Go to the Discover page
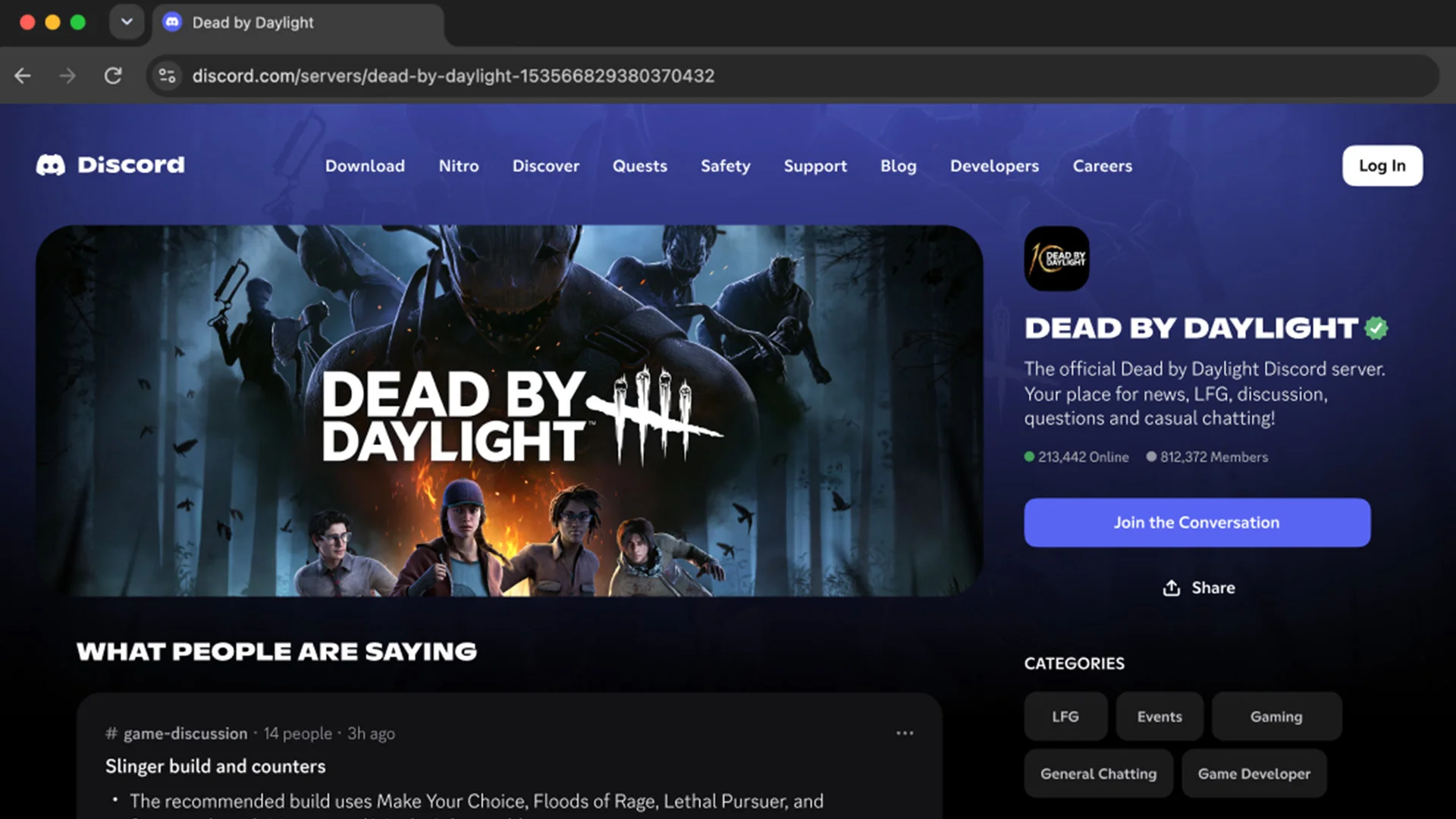The width and height of the screenshot is (1456, 819). [546, 165]
